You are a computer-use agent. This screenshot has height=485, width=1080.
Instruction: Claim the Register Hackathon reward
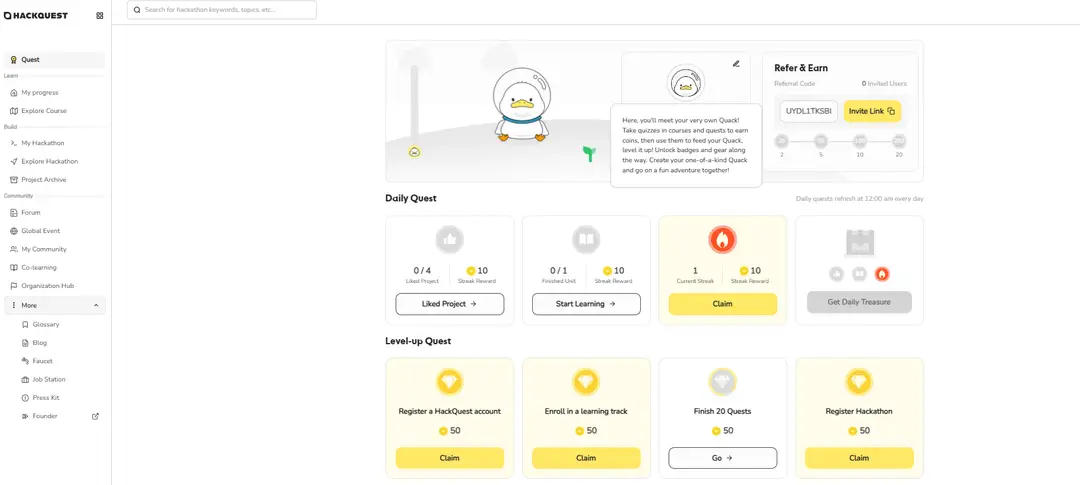click(859, 458)
